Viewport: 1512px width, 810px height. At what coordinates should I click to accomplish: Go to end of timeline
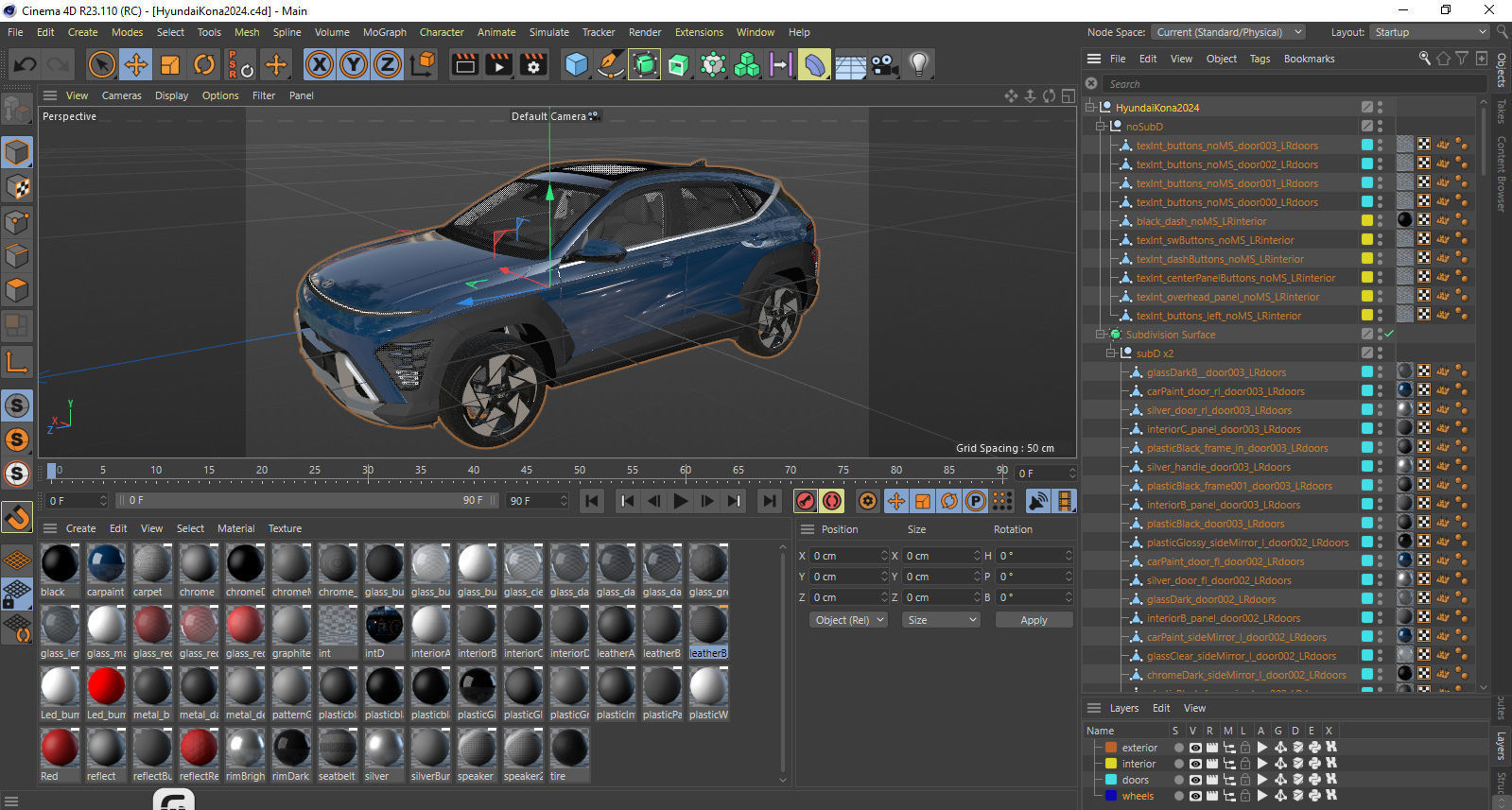[770, 501]
